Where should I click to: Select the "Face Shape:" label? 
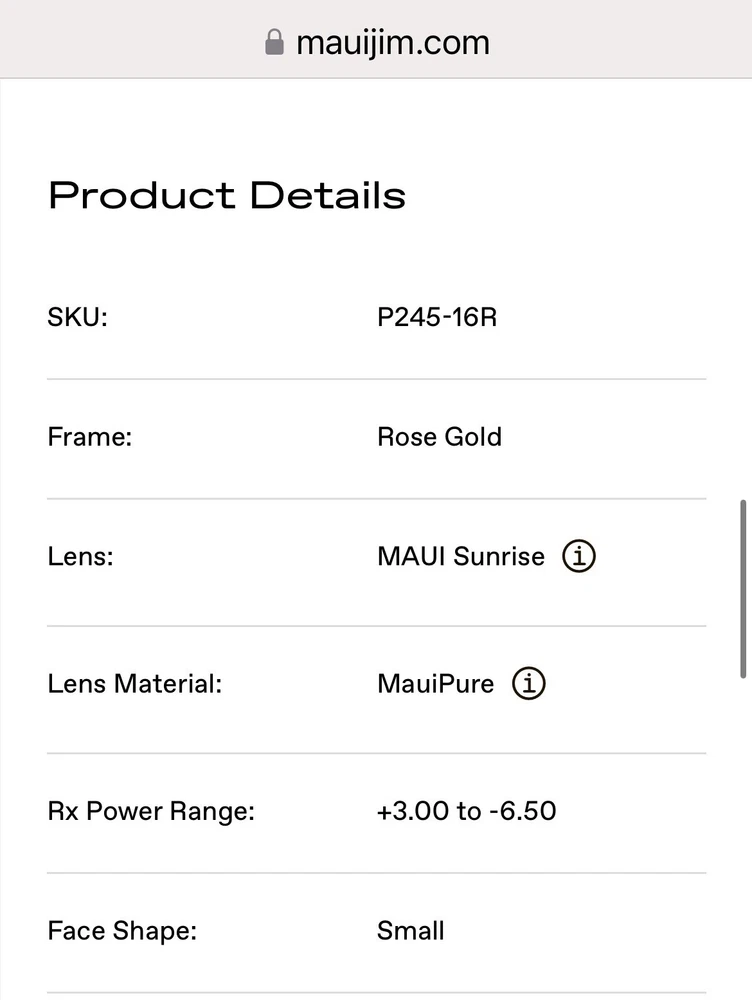pyautogui.click(x=122, y=931)
